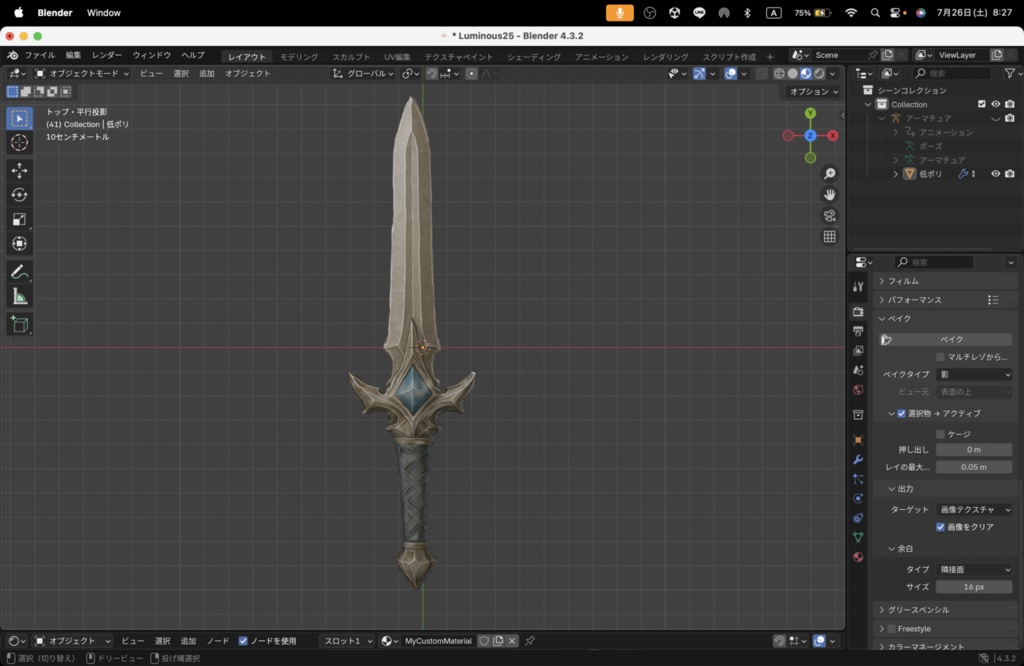Hide the 低ポリ object with the eye icon
Viewport: 1024px width, 666px height.
click(x=995, y=174)
